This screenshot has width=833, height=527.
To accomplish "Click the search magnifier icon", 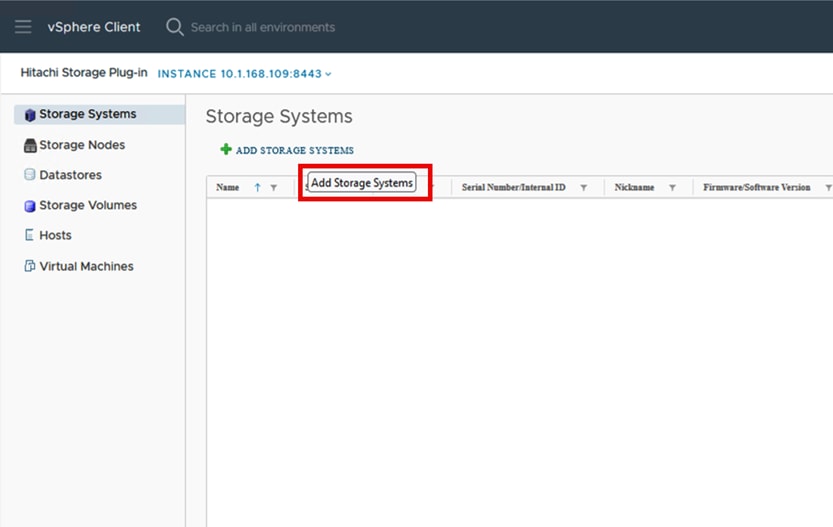I will 174,27.
